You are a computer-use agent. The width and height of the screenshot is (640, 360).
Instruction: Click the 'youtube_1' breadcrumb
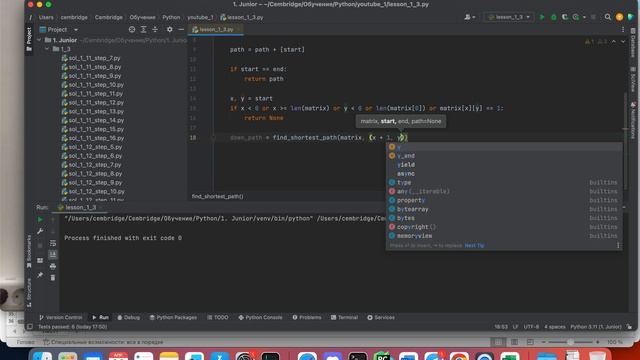[x=200, y=17]
